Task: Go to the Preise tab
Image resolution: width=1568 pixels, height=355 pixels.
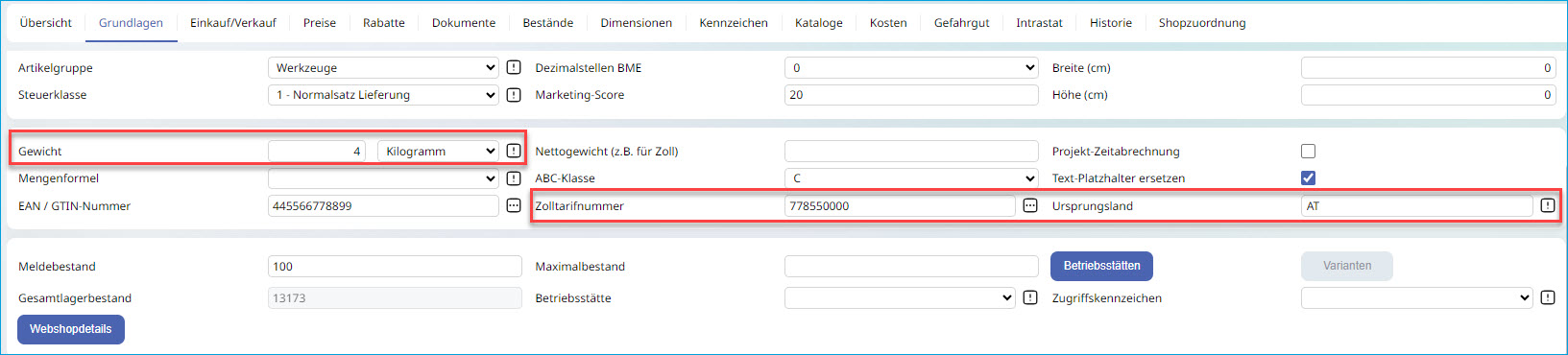Action: (x=320, y=22)
